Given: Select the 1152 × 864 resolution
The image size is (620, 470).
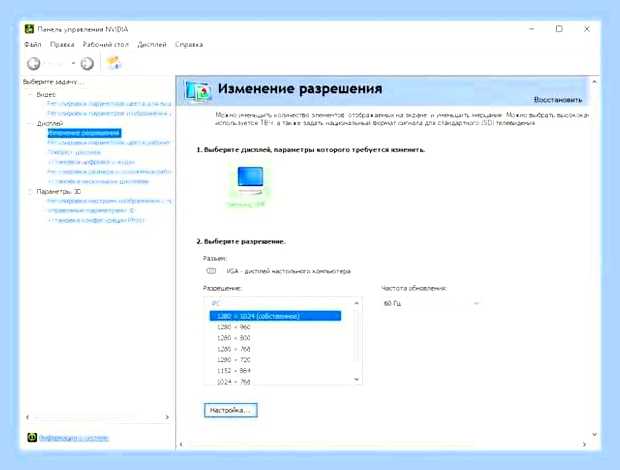Looking at the screenshot, I should (x=234, y=371).
